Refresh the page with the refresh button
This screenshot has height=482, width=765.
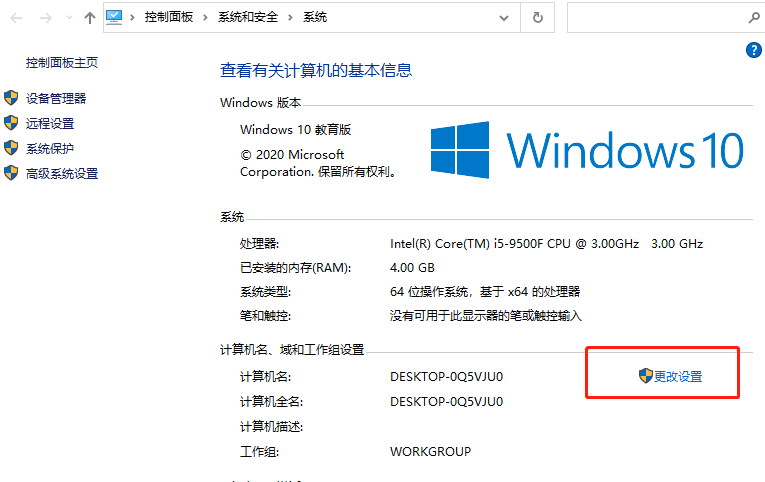pos(538,17)
